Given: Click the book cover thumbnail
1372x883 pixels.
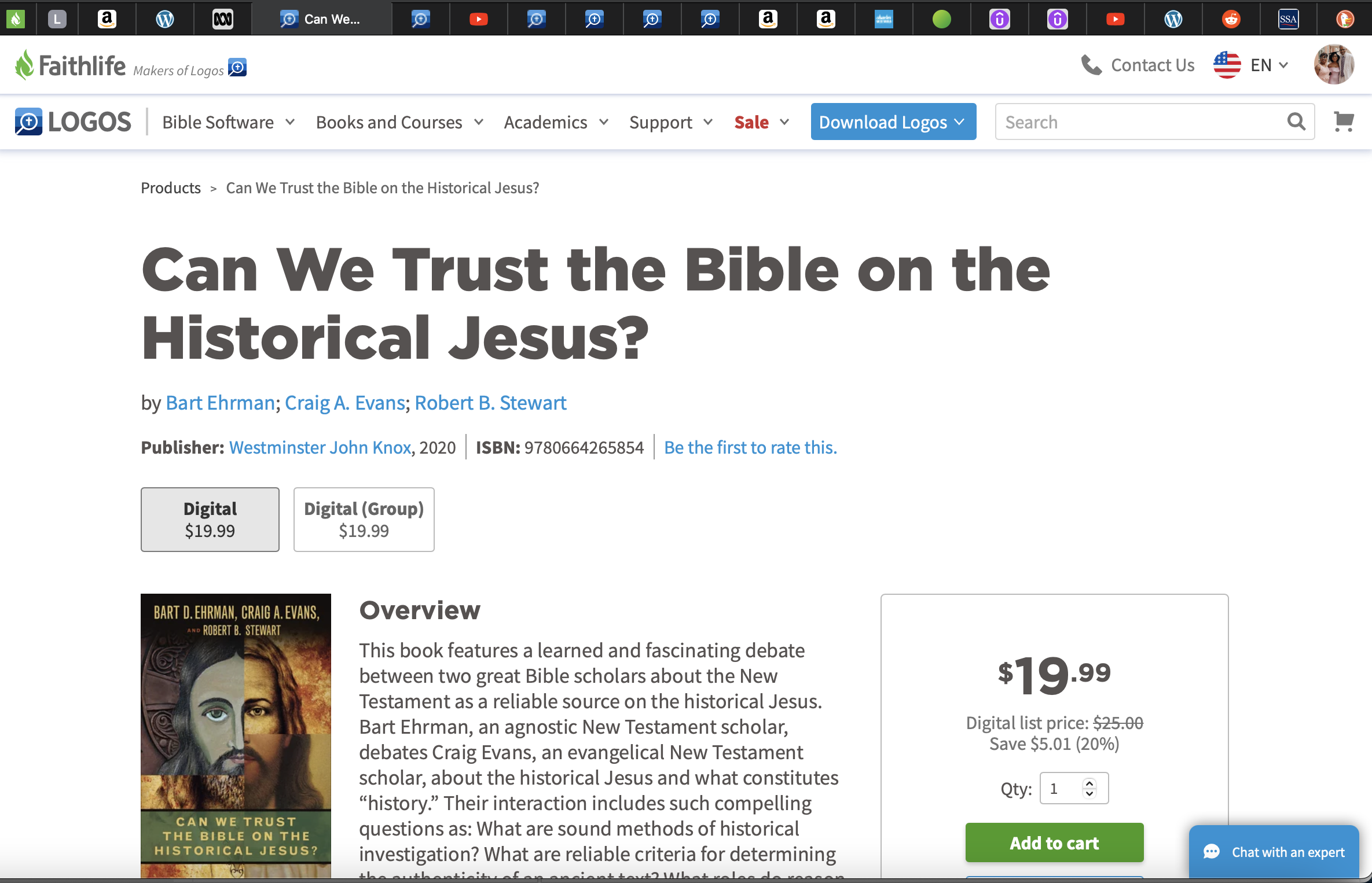Looking at the screenshot, I should 236,736.
